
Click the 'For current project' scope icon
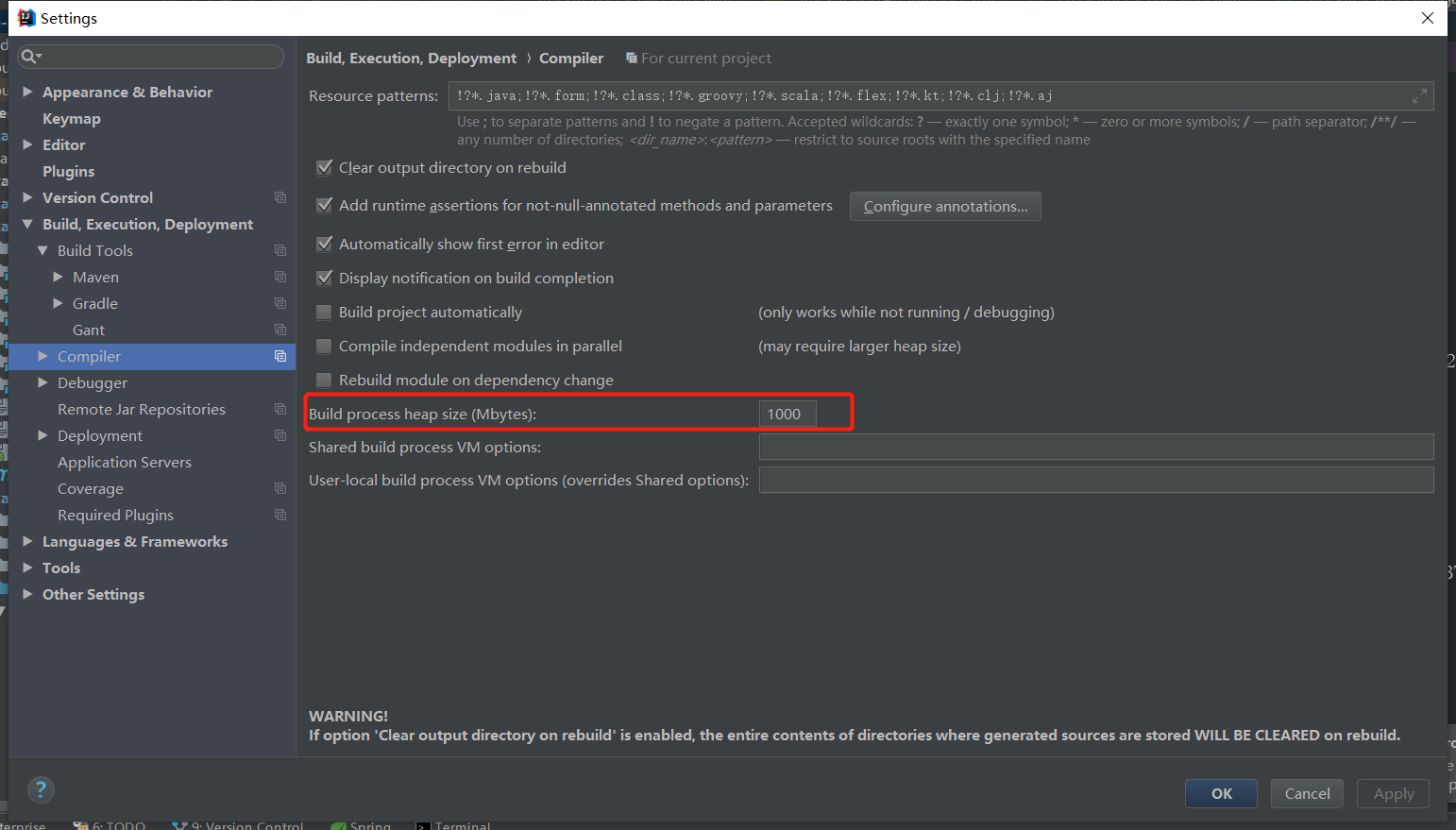click(x=630, y=58)
